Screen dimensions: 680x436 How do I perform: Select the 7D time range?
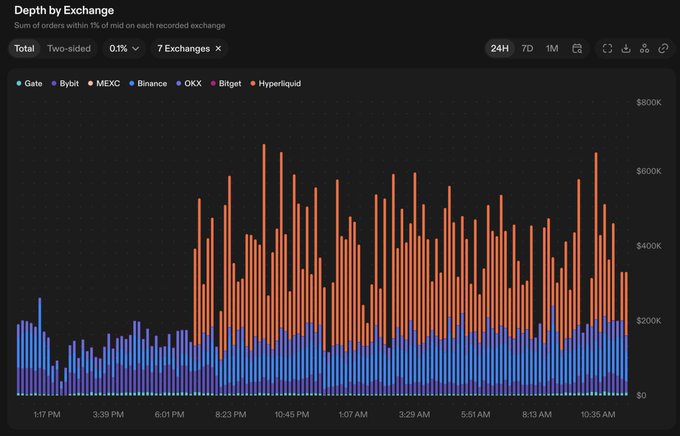tap(527, 49)
